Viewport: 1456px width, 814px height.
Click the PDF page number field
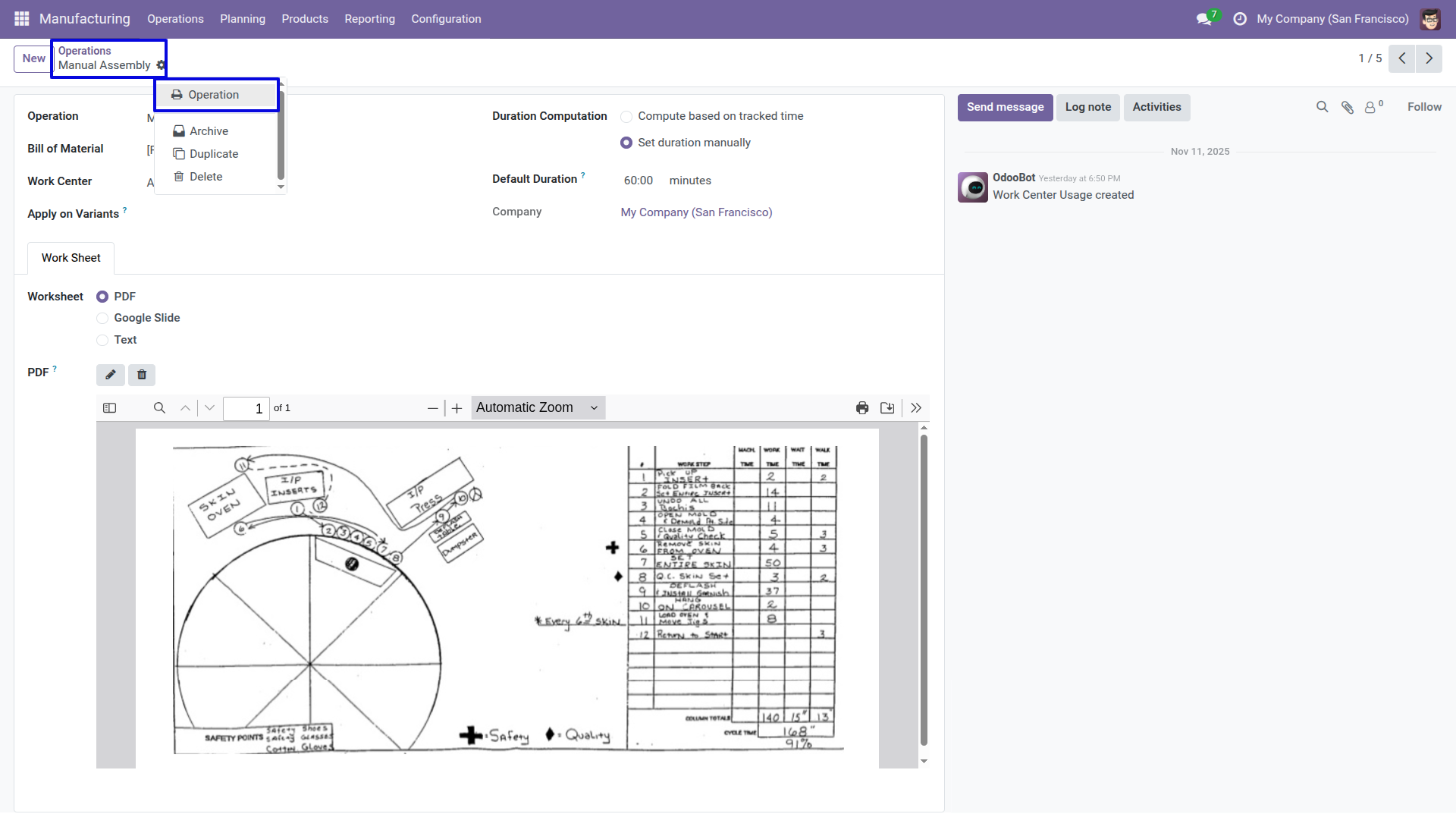(x=246, y=409)
